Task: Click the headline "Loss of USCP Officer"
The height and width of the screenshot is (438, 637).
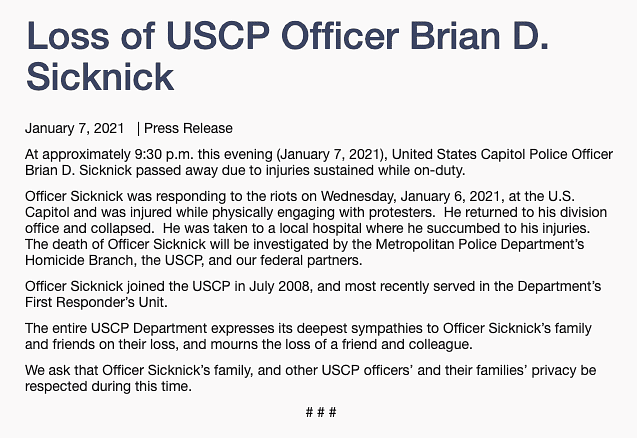Action: (x=212, y=35)
